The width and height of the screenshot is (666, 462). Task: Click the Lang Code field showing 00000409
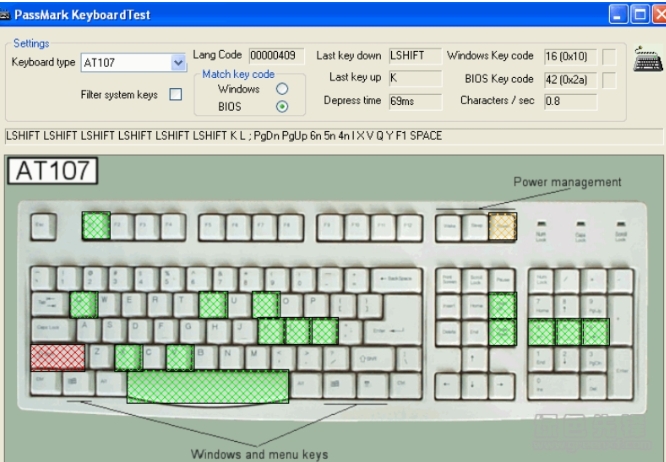point(277,56)
